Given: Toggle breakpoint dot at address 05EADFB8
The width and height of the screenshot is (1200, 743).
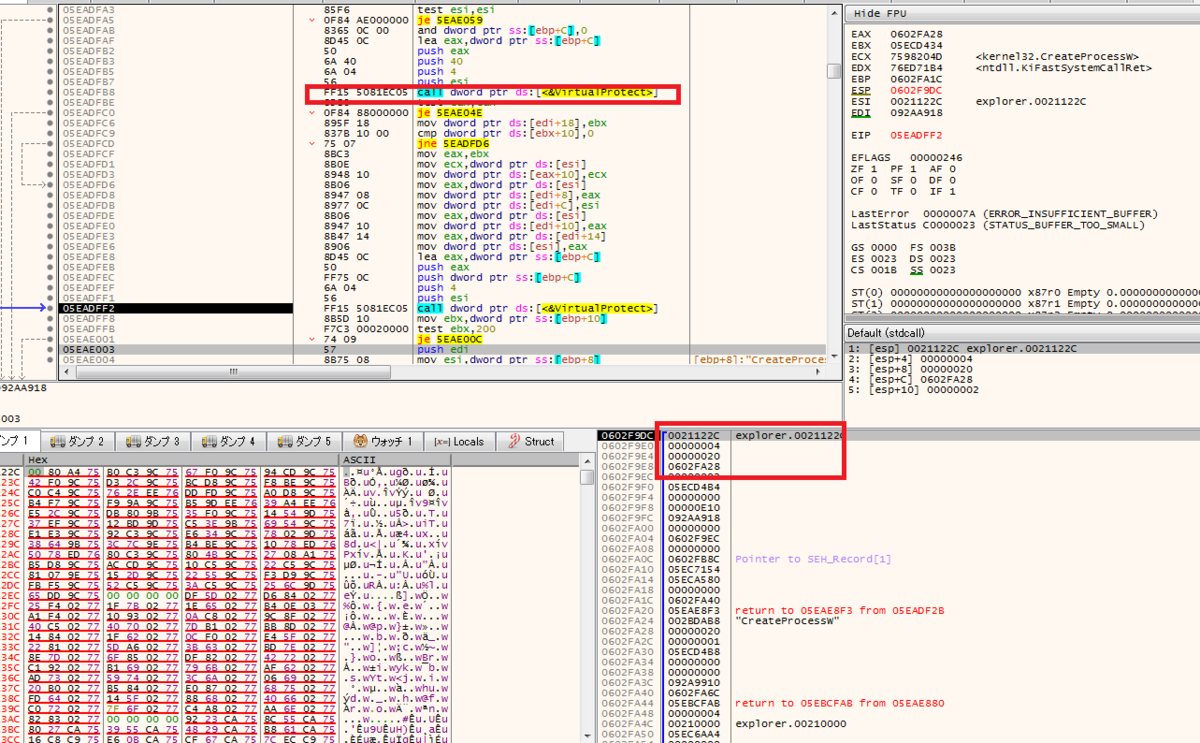Looking at the screenshot, I should [50, 92].
